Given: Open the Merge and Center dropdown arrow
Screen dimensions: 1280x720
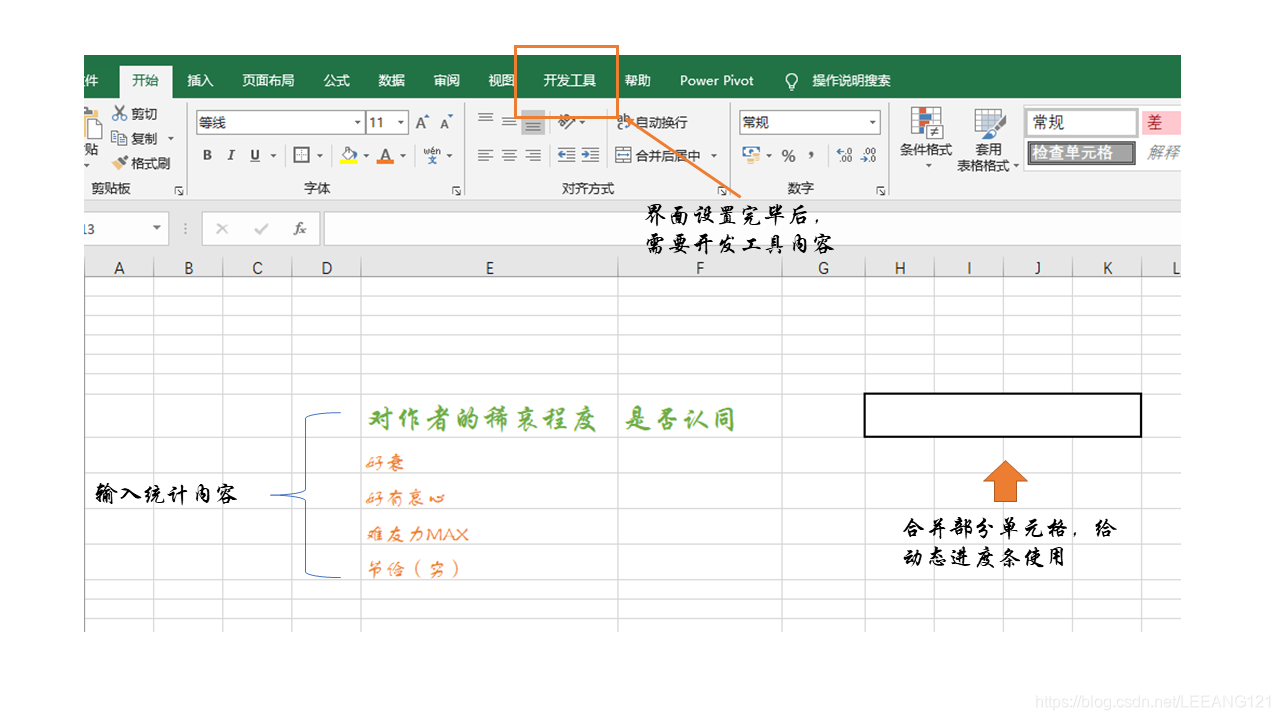Looking at the screenshot, I should [714, 156].
